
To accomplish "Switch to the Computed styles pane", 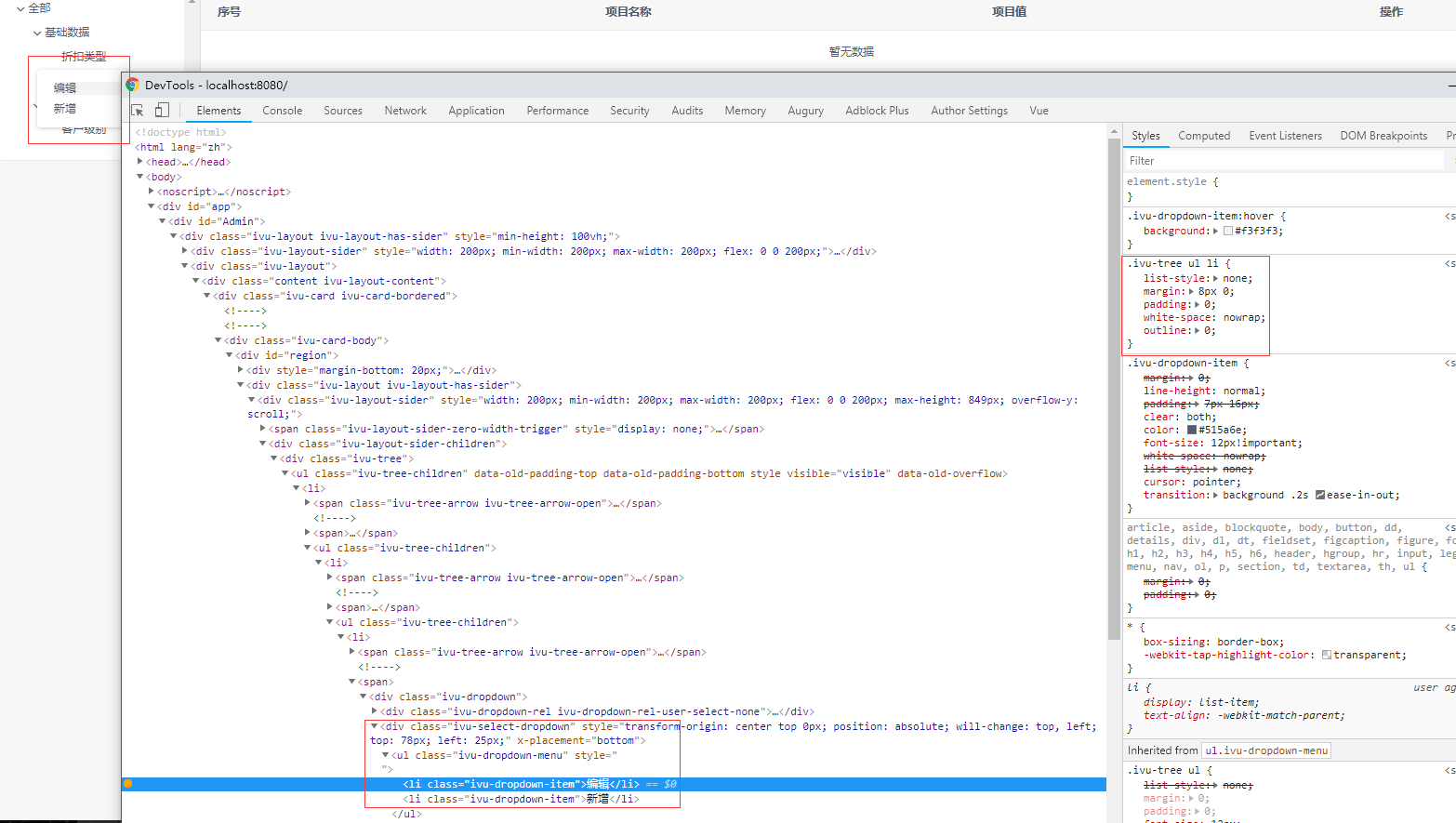I will [1204, 136].
